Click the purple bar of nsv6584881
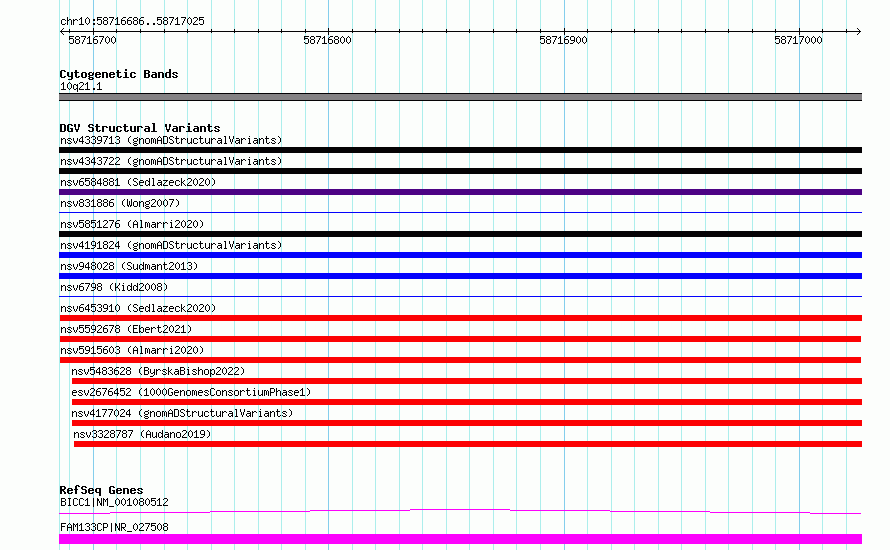The image size is (890, 550). 460,192
